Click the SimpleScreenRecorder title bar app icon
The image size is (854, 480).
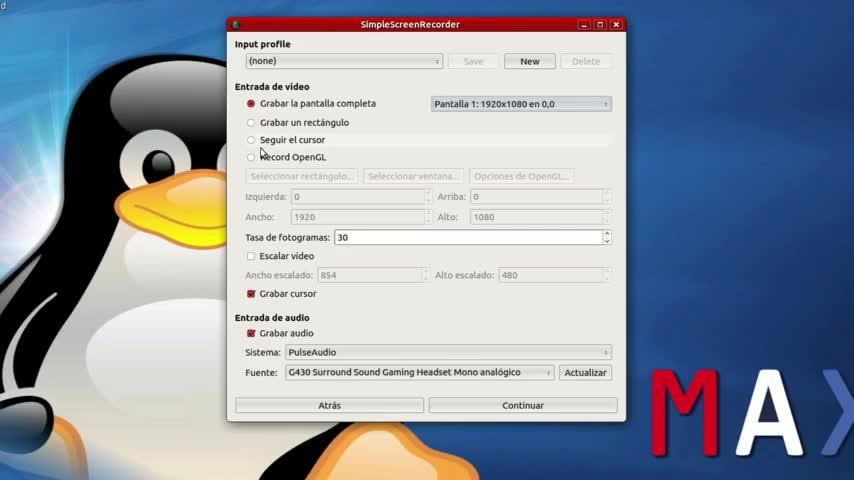tap(236, 25)
